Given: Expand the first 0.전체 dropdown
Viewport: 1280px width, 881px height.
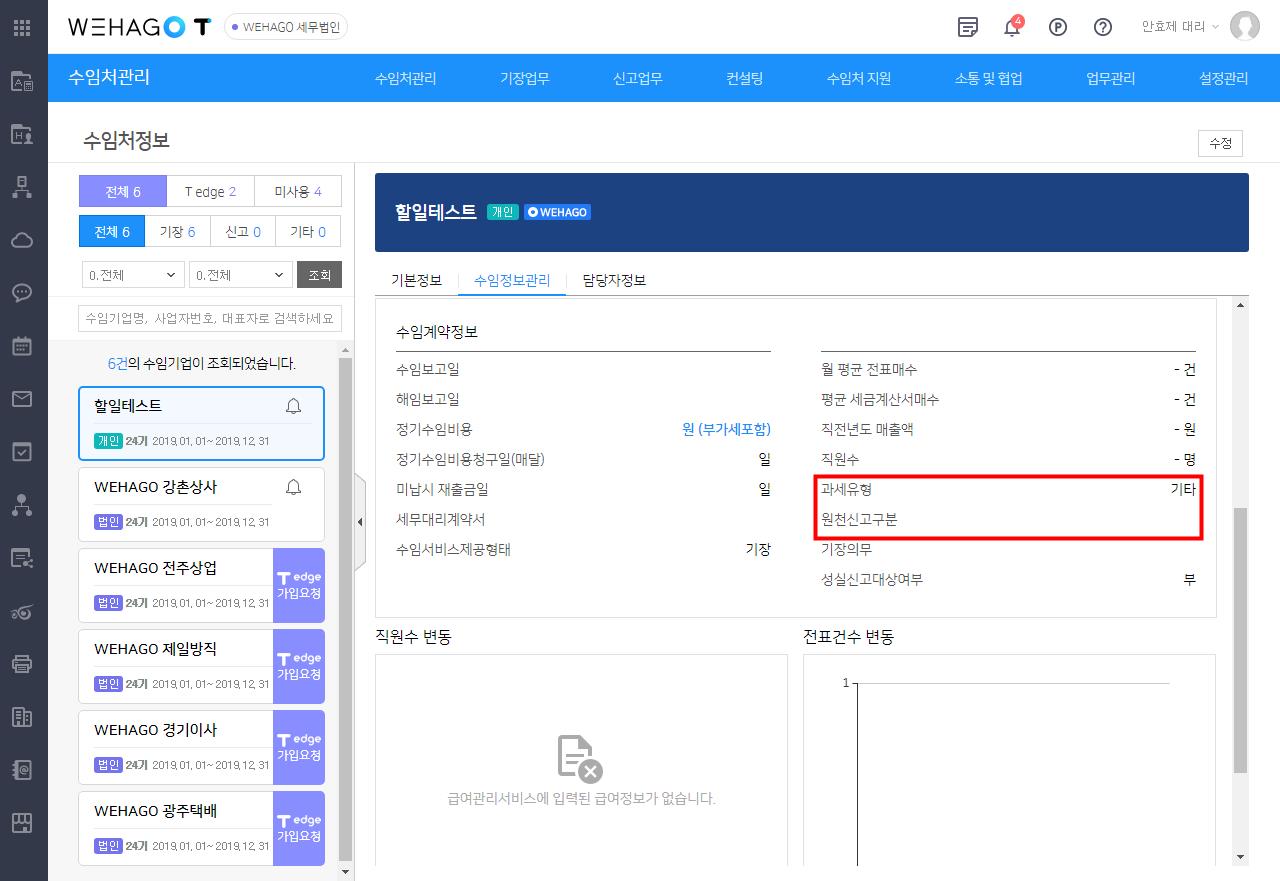Looking at the screenshot, I should (x=132, y=275).
